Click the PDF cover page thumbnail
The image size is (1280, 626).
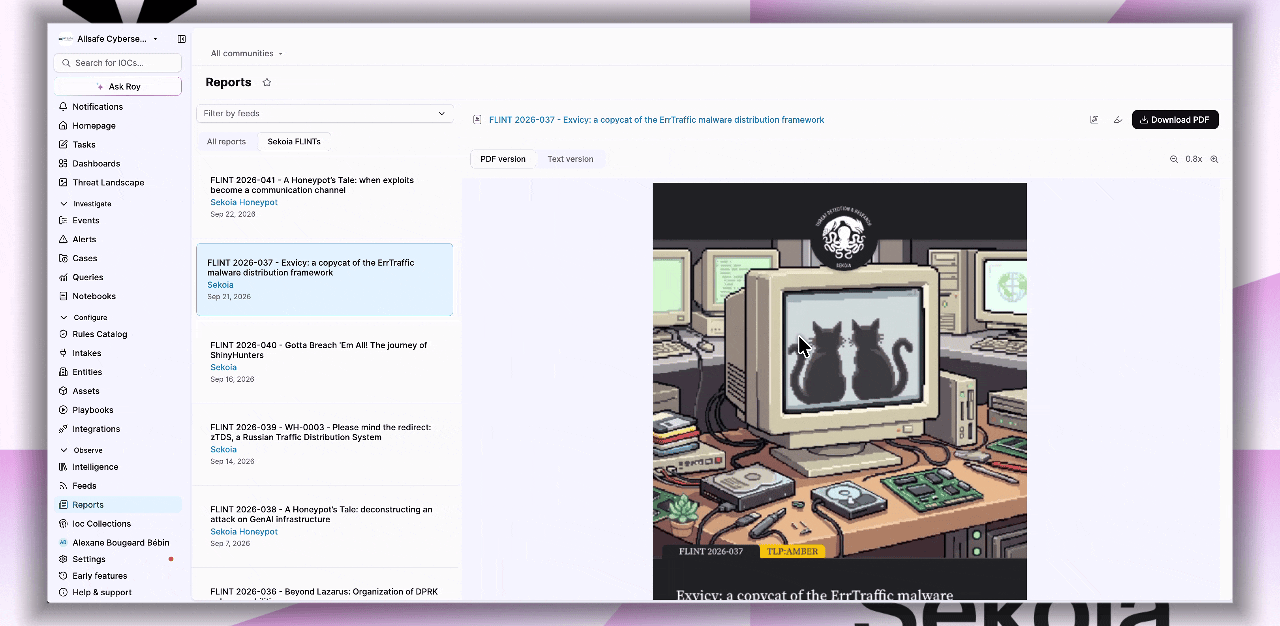click(840, 391)
